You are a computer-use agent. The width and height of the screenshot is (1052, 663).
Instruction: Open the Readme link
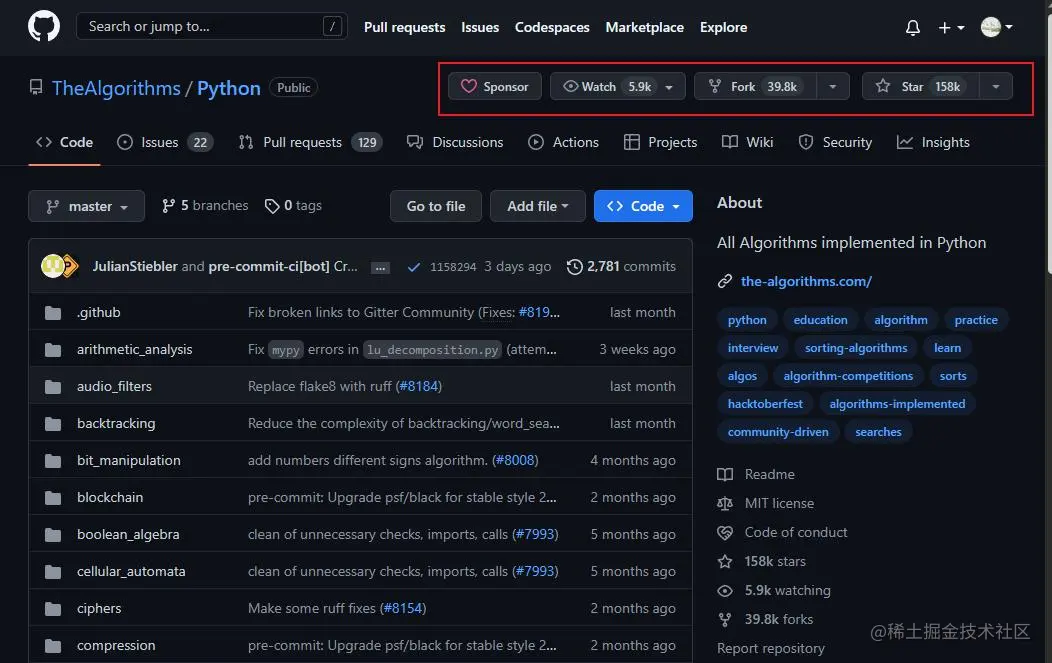pyautogui.click(x=756, y=474)
